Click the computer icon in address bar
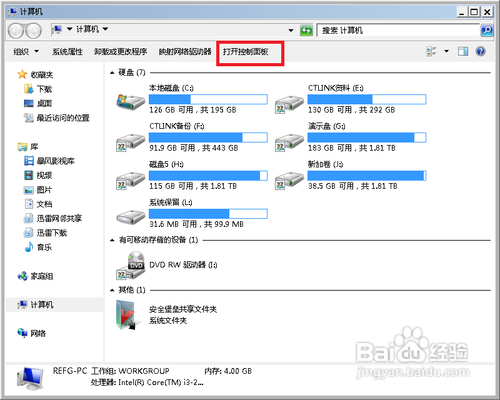500x400 pixels. point(57,30)
